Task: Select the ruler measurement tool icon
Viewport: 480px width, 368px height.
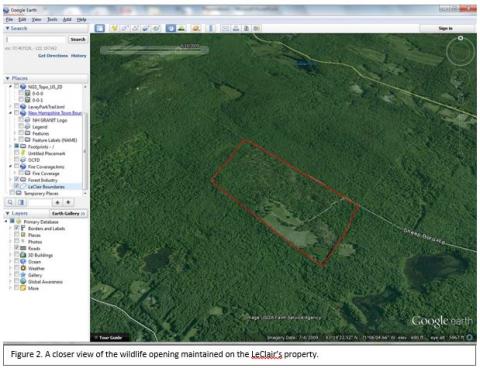Action: coord(211,28)
